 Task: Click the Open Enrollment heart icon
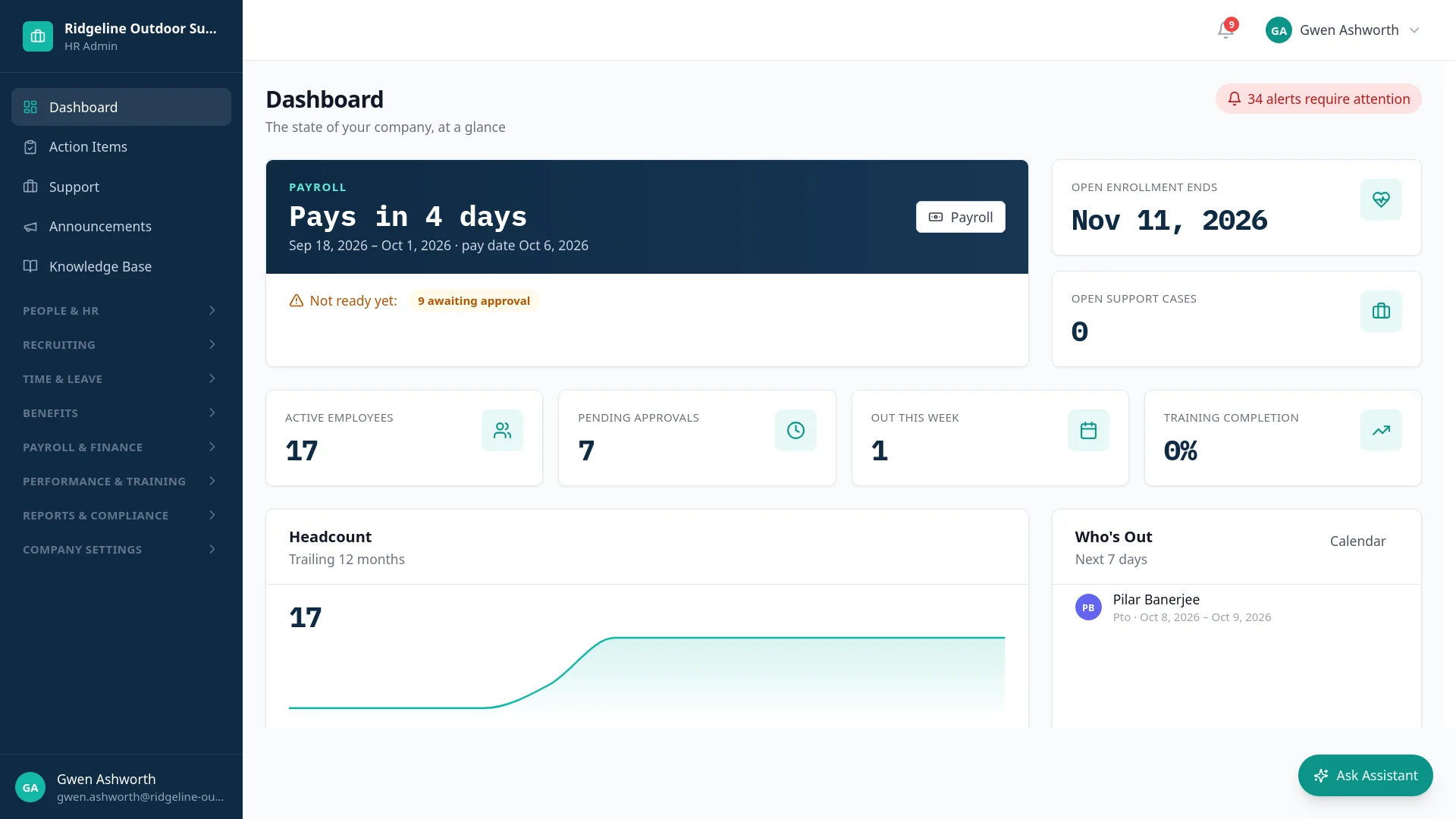1381,199
